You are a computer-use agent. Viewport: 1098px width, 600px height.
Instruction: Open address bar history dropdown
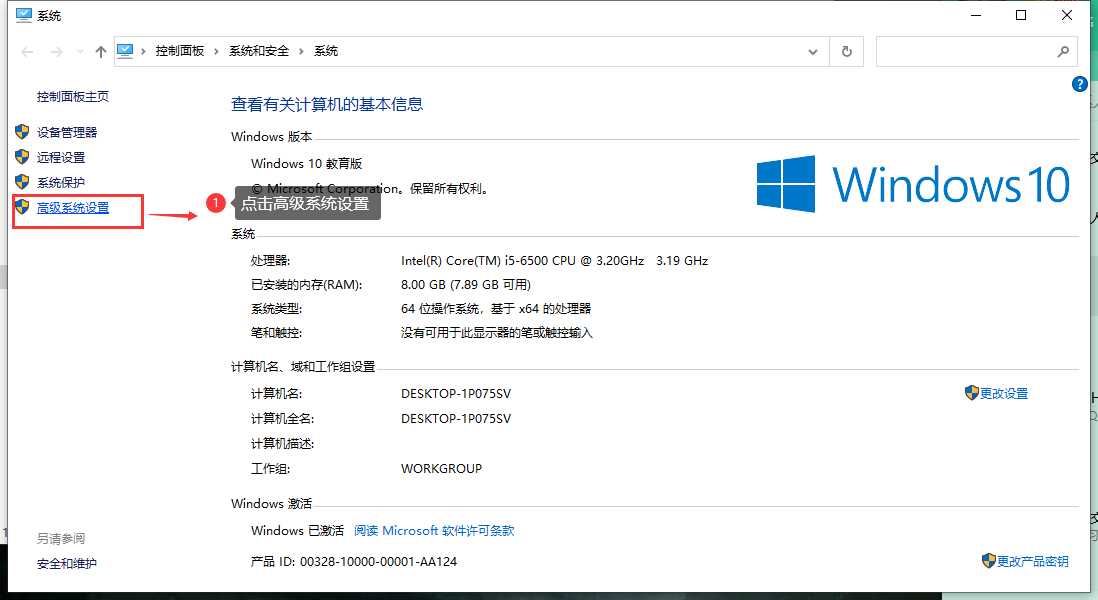(x=813, y=52)
